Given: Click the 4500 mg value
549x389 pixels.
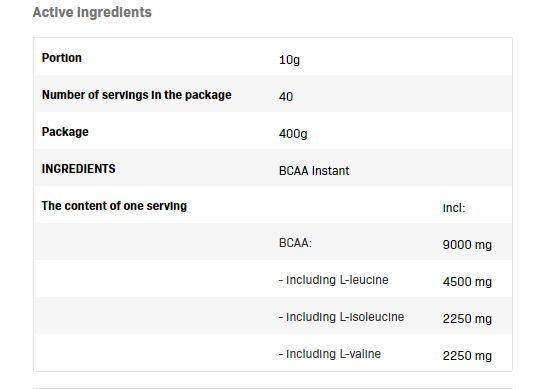Looking at the screenshot, I should (x=467, y=282).
